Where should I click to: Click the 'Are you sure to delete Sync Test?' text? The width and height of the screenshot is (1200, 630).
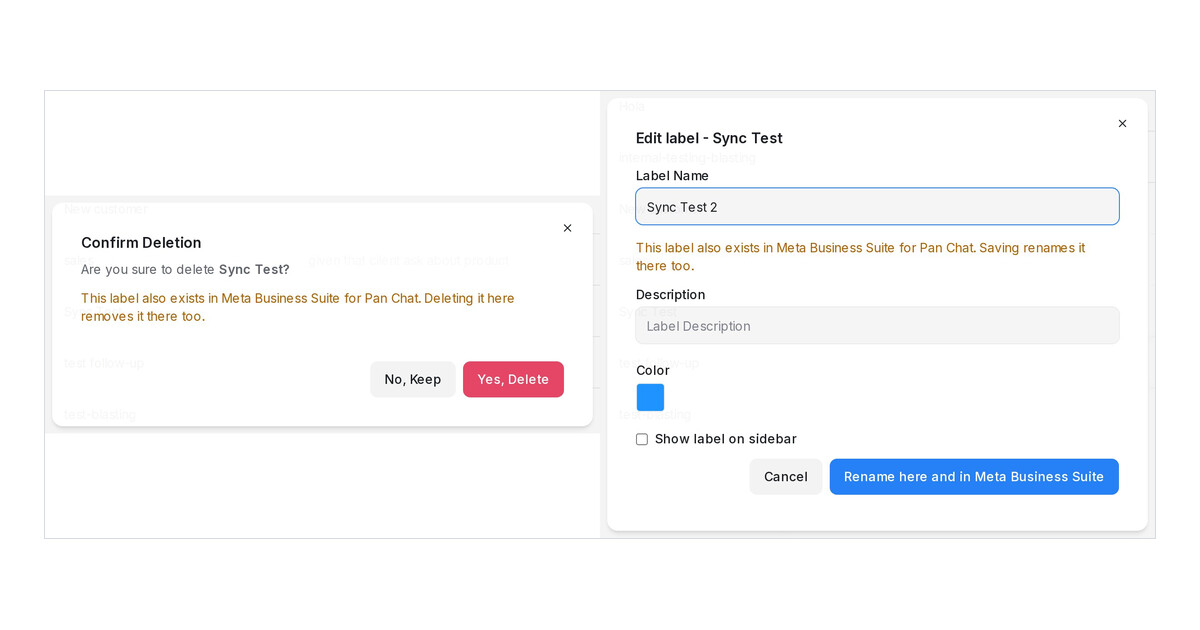point(185,269)
